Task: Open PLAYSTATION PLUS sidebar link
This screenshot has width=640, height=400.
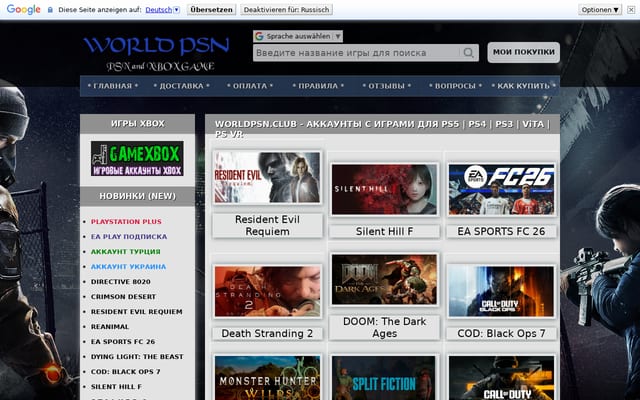Action: pos(126,222)
